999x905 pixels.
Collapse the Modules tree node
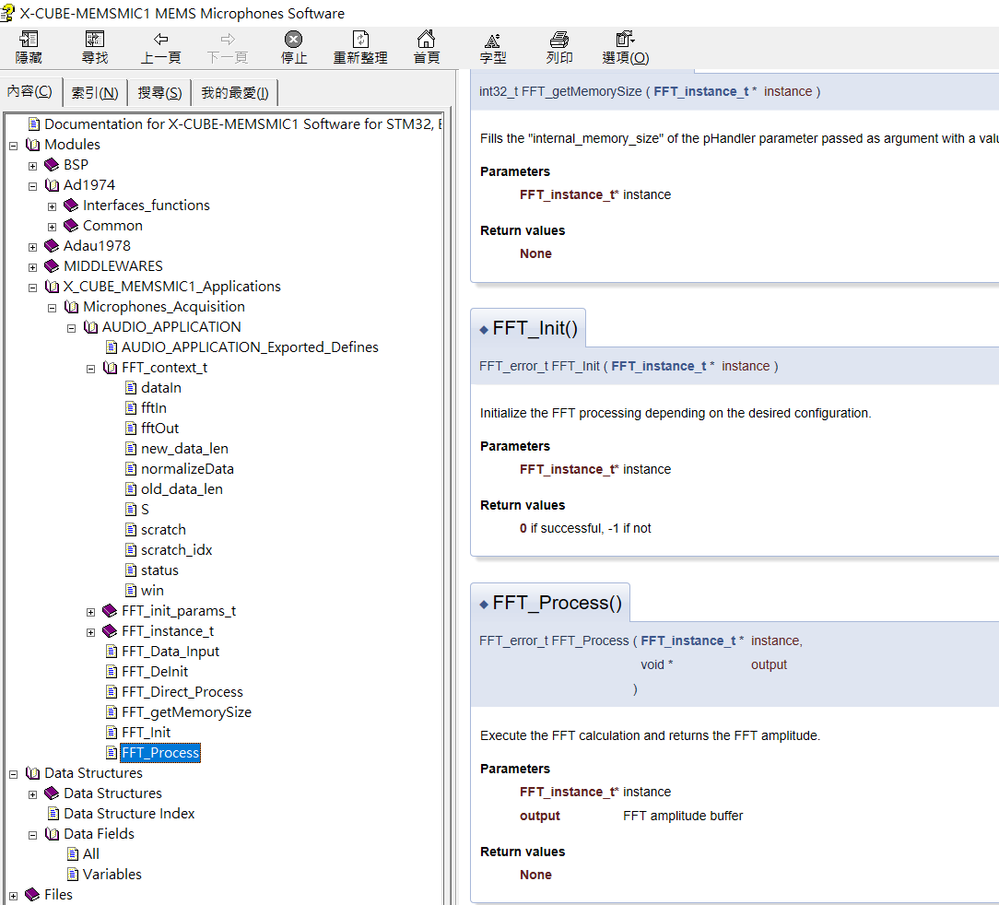coord(13,146)
